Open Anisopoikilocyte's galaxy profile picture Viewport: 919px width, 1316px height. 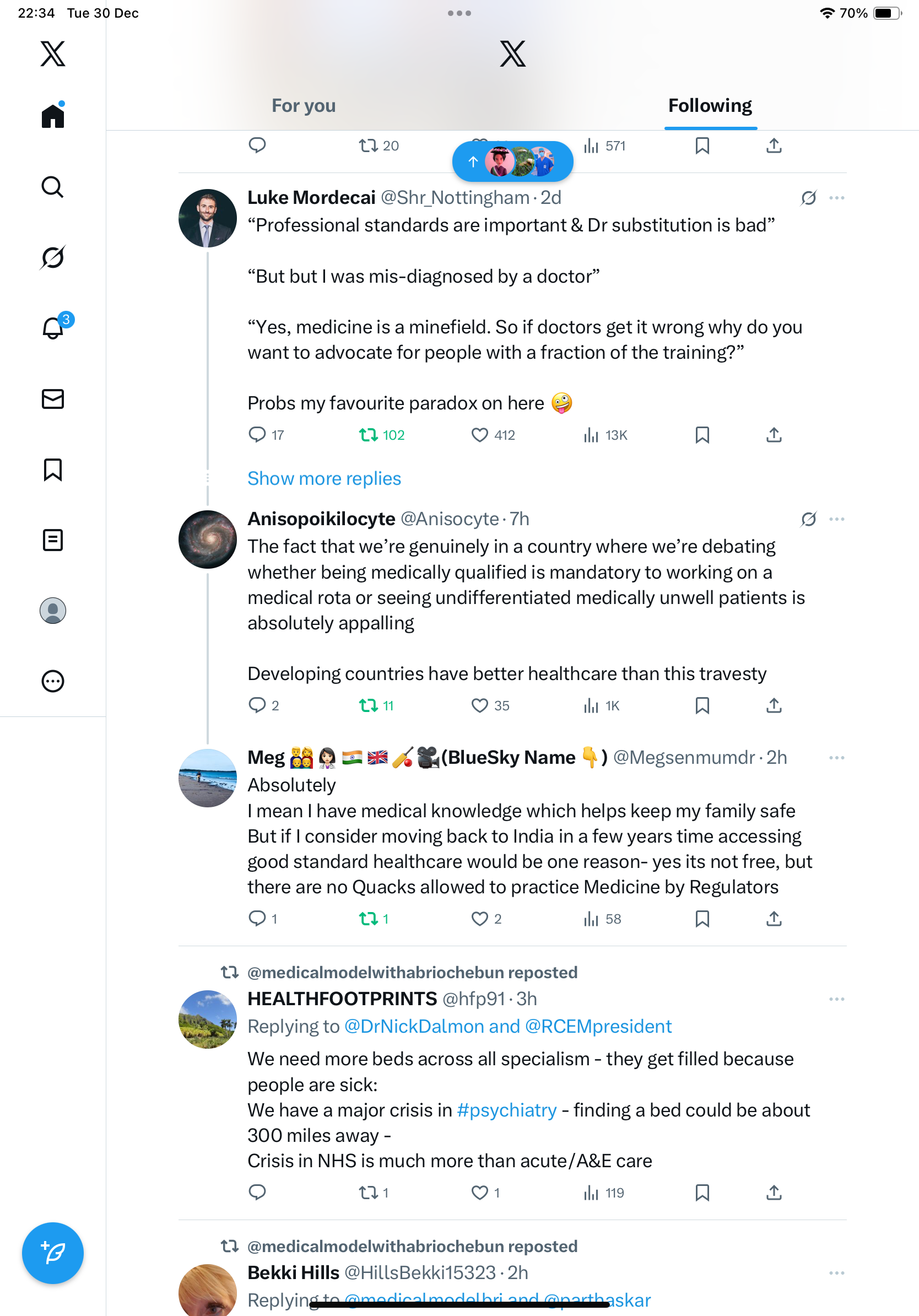(x=207, y=540)
